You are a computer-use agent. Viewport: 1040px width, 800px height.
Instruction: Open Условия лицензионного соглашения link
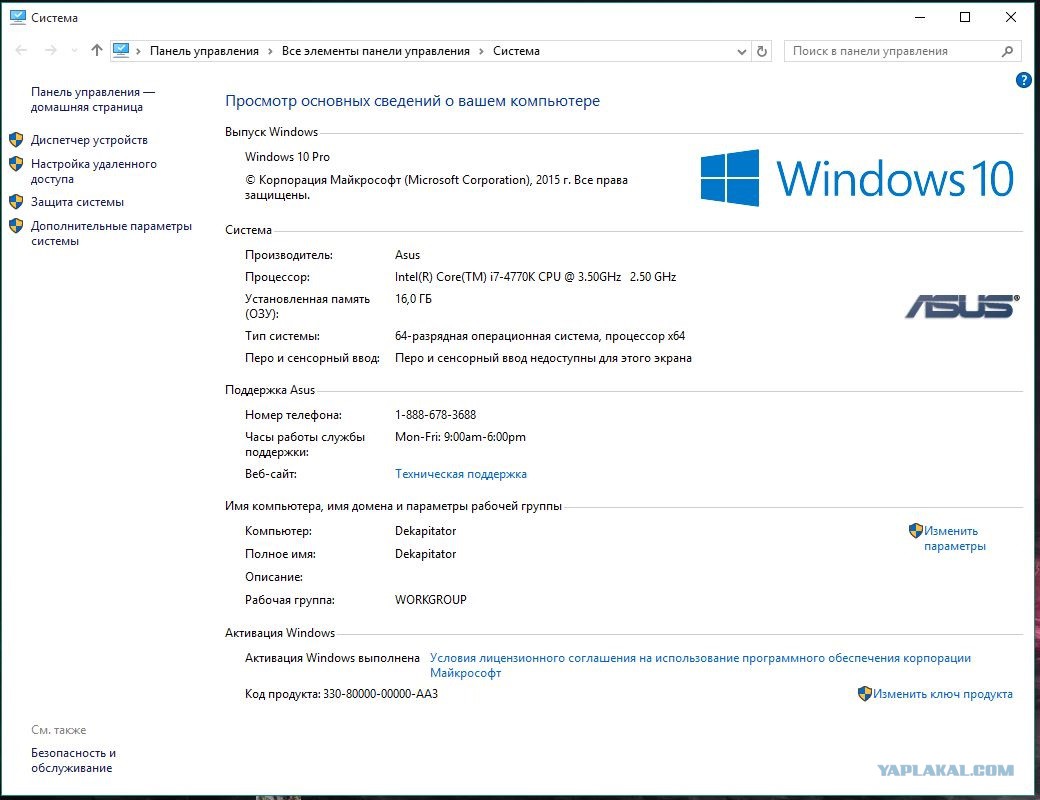click(700, 665)
